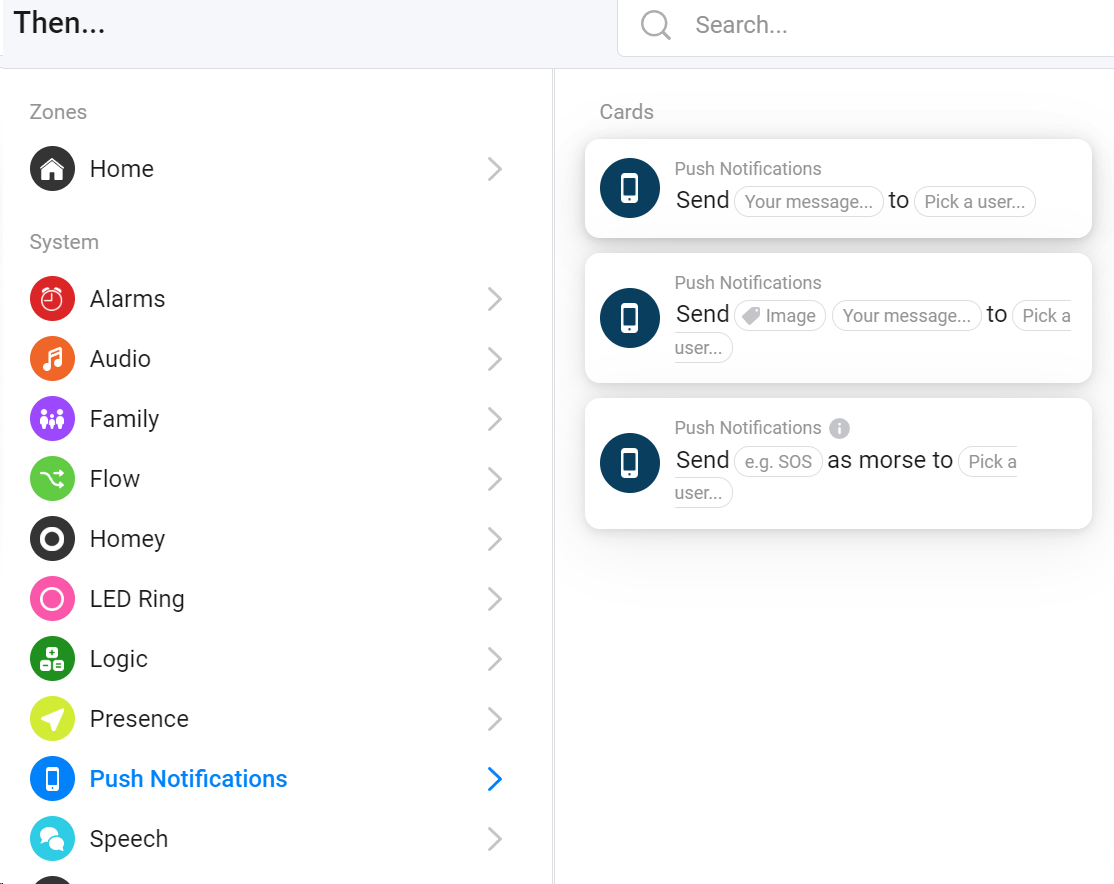This screenshot has width=1114, height=884.
Task: Expand the Push Notifications chevron
Action: coord(494,779)
